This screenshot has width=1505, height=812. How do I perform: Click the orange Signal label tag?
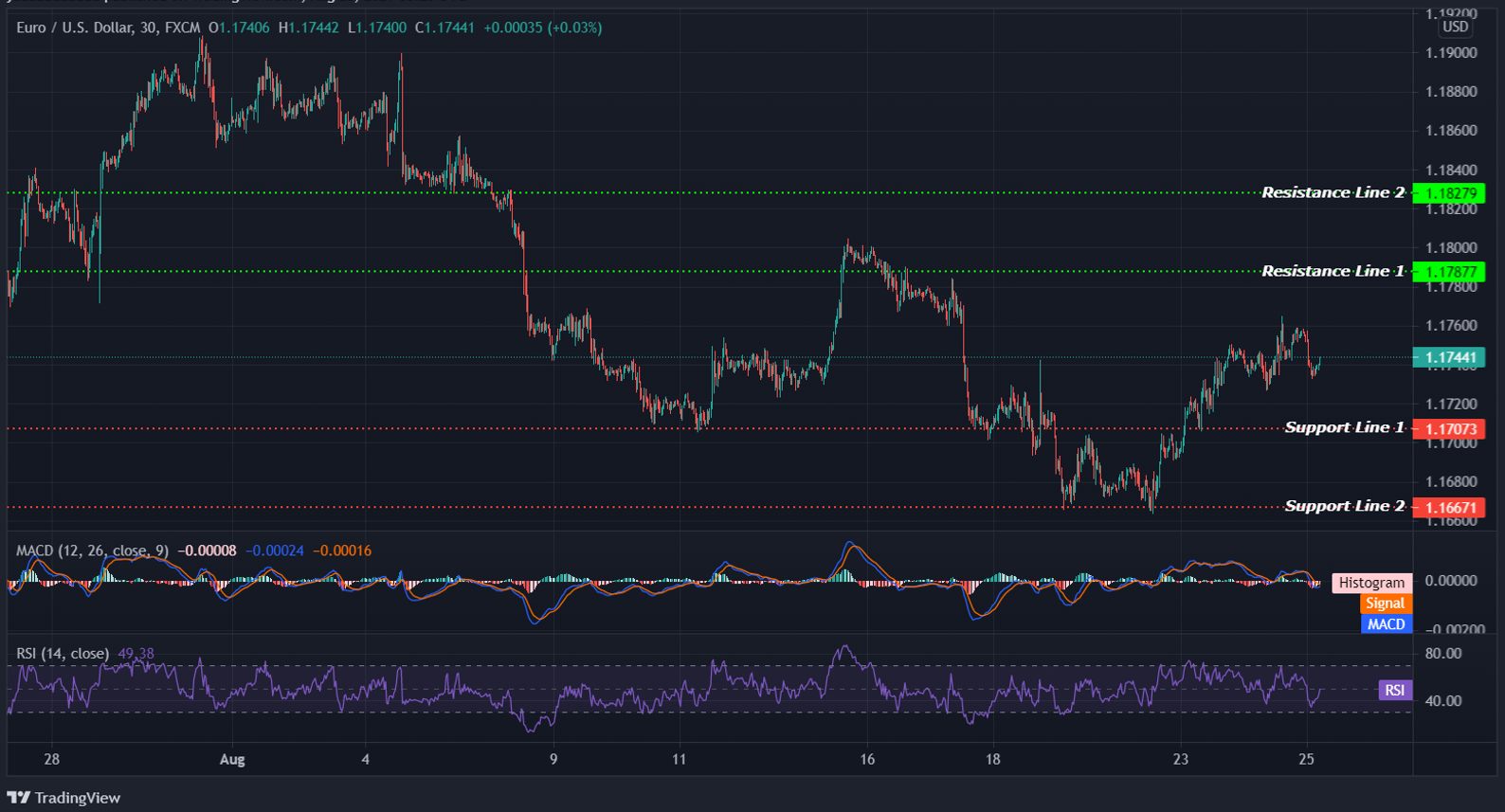pyautogui.click(x=1385, y=604)
